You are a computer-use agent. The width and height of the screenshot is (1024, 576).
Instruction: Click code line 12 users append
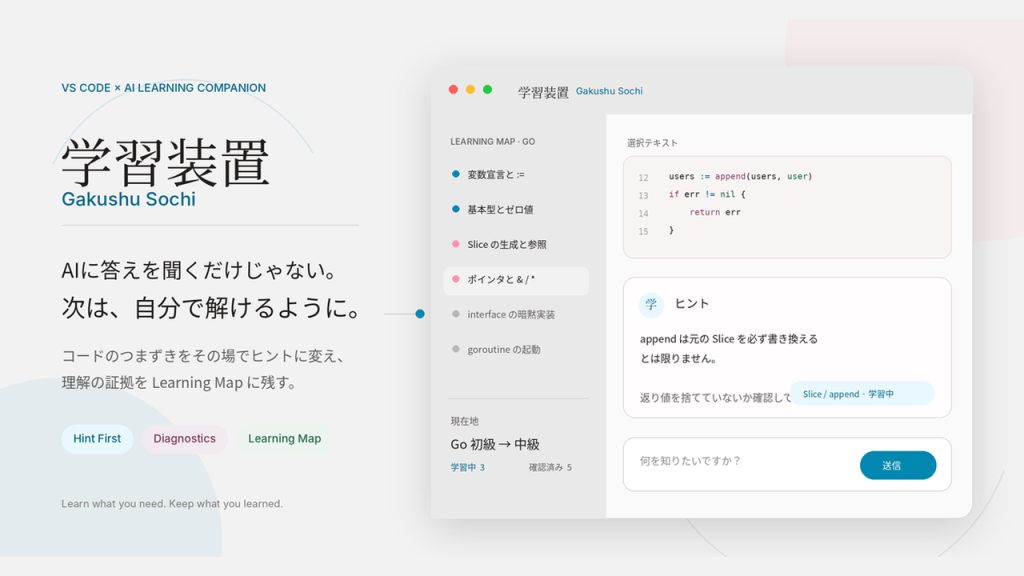coord(740,176)
